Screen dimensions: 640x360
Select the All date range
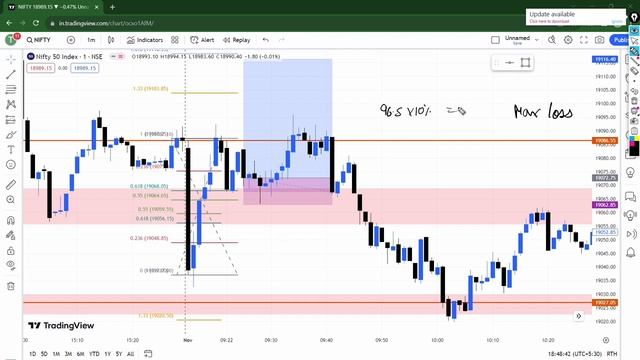(131, 354)
